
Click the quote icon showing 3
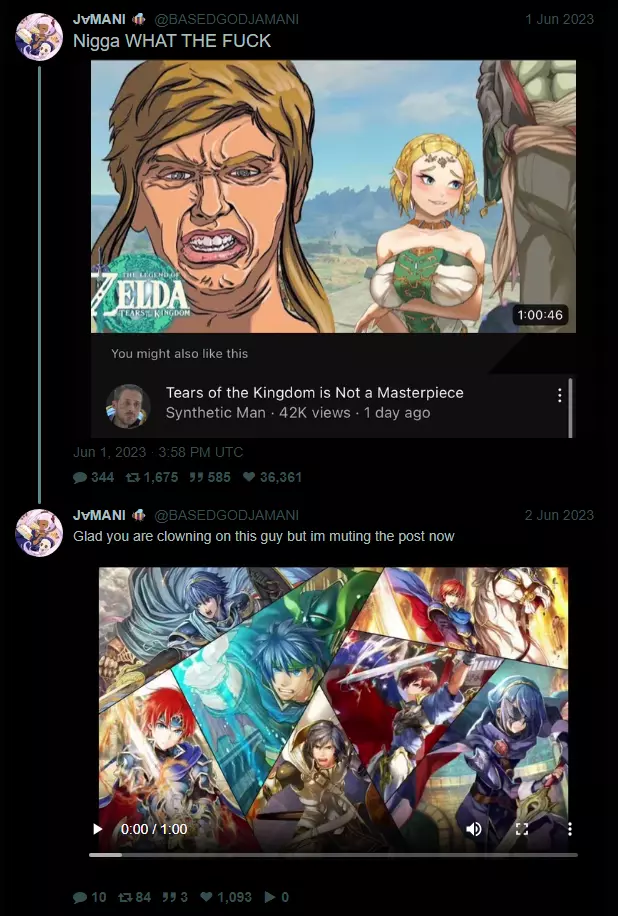166,897
